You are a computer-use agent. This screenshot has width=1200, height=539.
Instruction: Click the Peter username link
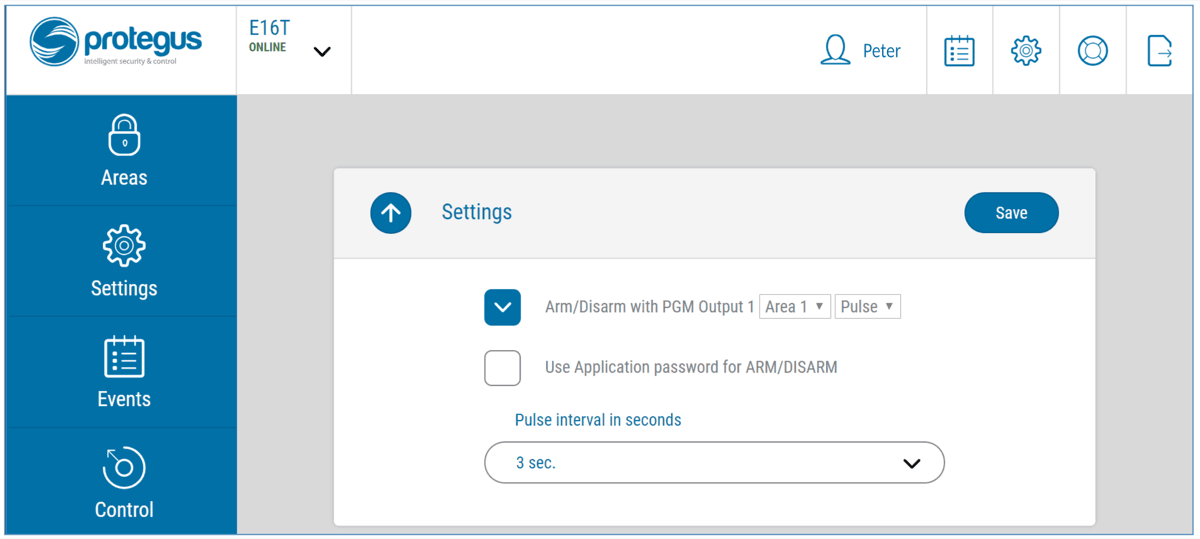[x=881, y=51]
